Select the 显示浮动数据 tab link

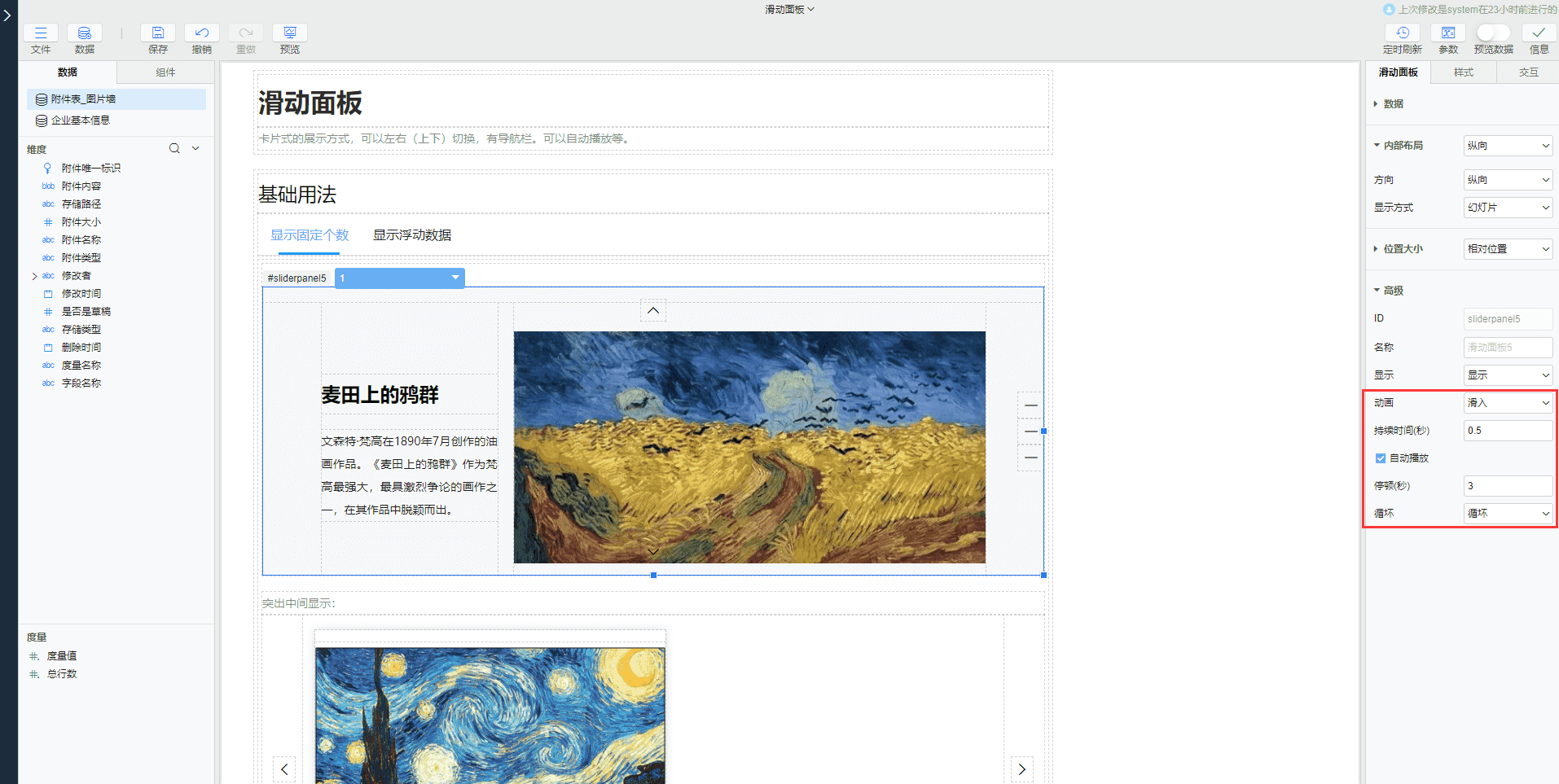[412, 235]
